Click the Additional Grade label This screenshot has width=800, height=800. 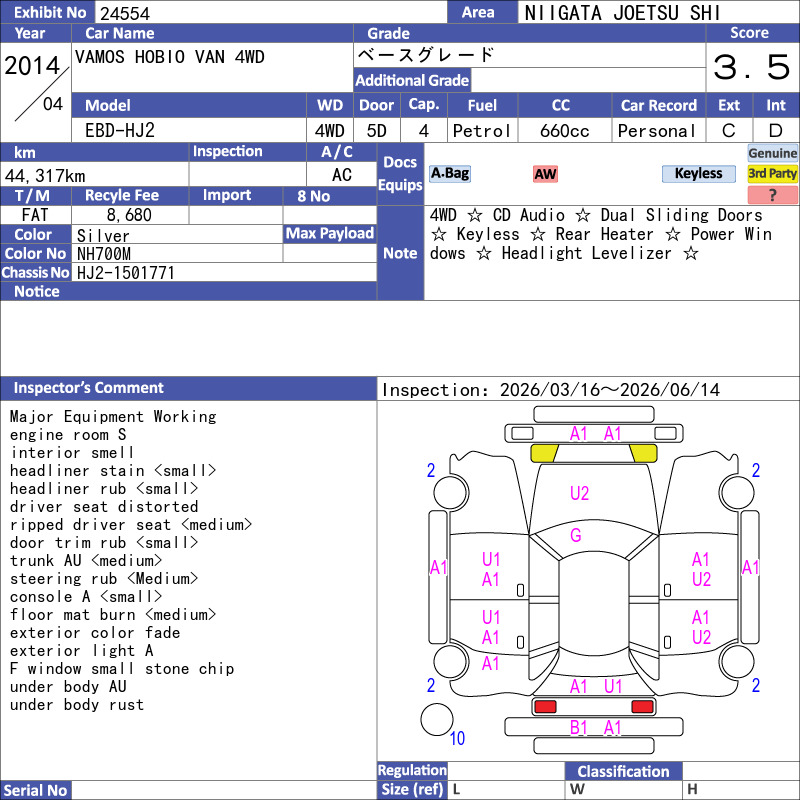click(x=412, y=80)
